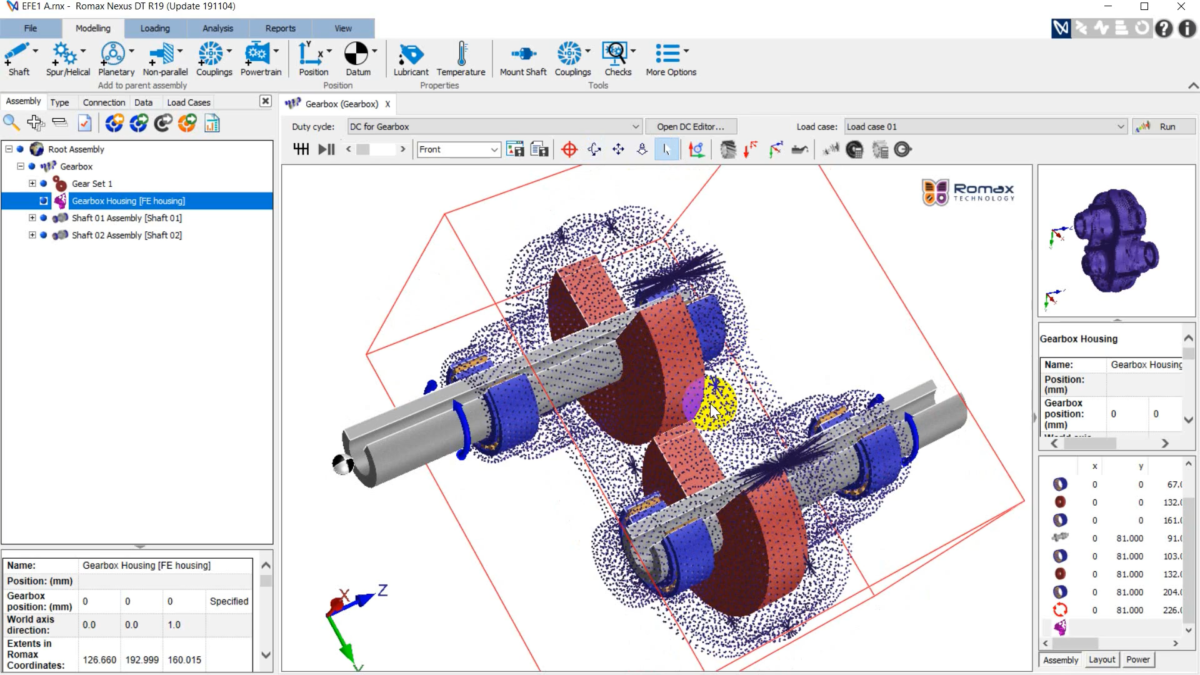Click the Romax Technology logo in viewport

[x=967, y=191]
